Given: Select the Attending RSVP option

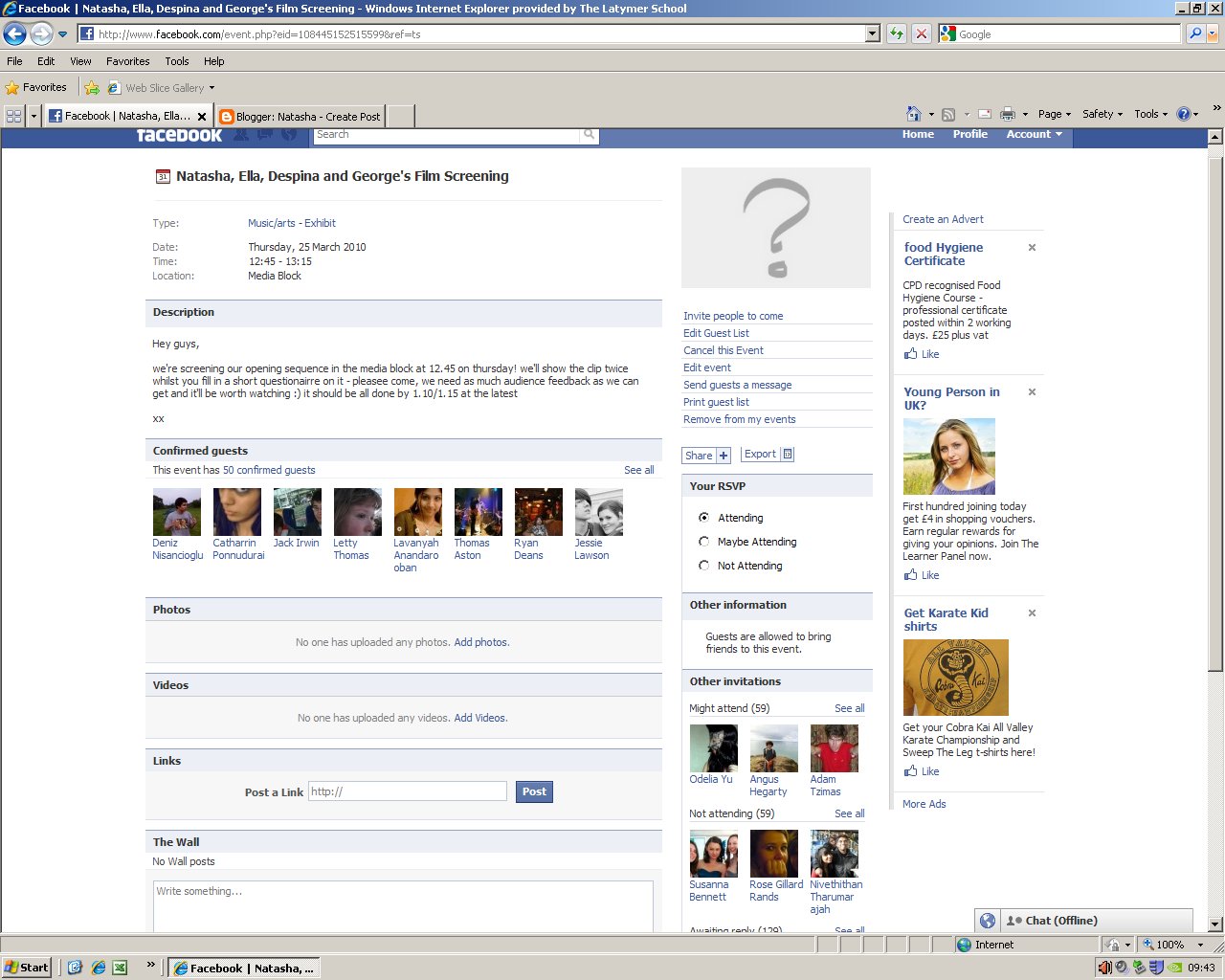Looking at the screenshot, I should (704, 518).
